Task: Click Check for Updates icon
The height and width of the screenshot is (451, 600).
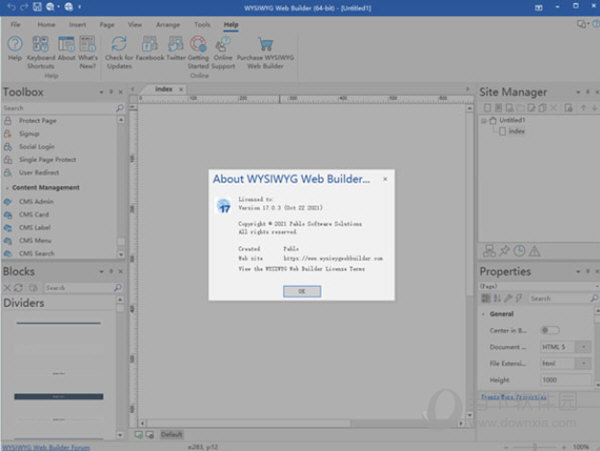Action: [x=119, y=44]
